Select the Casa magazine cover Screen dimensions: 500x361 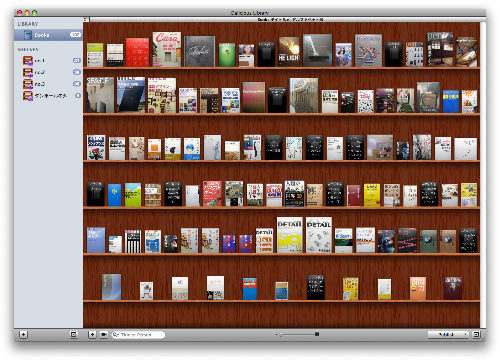tap(167, 49)
